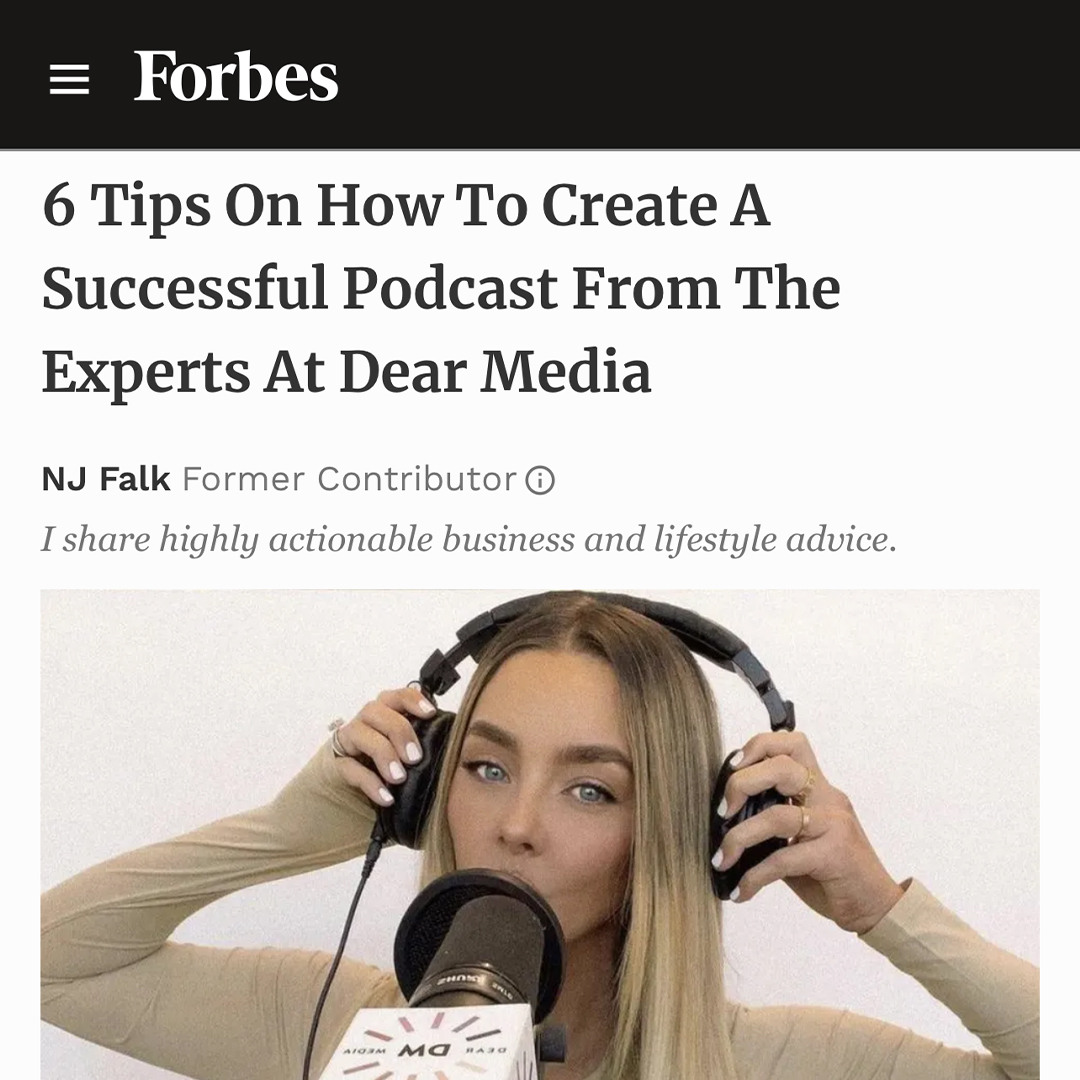Click the word Podcast in the headline
The width and height of the screenshot is (1080, 1080).
(x=450, y=288)
